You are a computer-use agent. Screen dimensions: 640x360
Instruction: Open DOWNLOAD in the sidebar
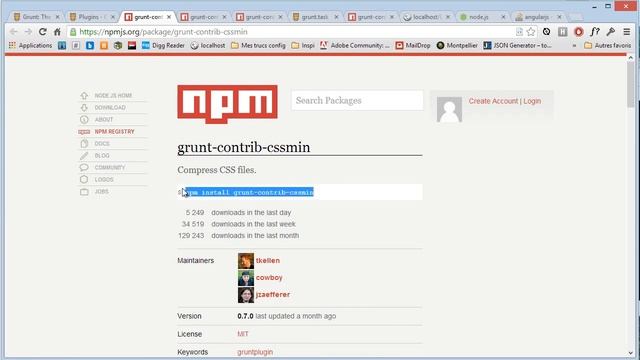click(x=110, y=107)
